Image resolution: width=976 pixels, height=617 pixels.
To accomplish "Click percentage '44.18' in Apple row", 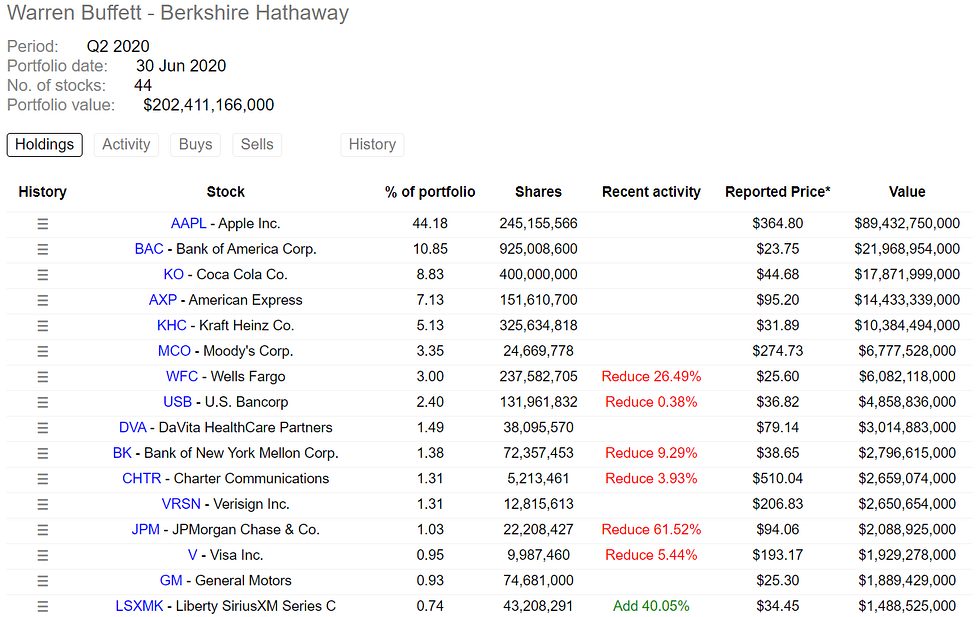I will [430, 224].
